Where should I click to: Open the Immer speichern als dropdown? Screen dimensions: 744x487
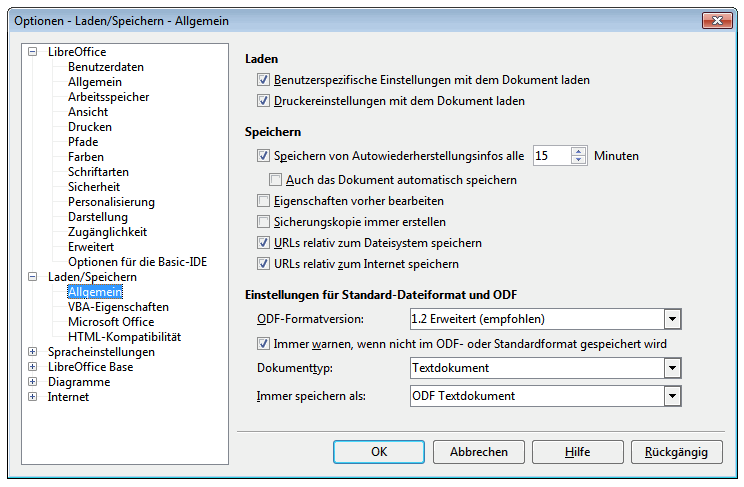[672, 396]
